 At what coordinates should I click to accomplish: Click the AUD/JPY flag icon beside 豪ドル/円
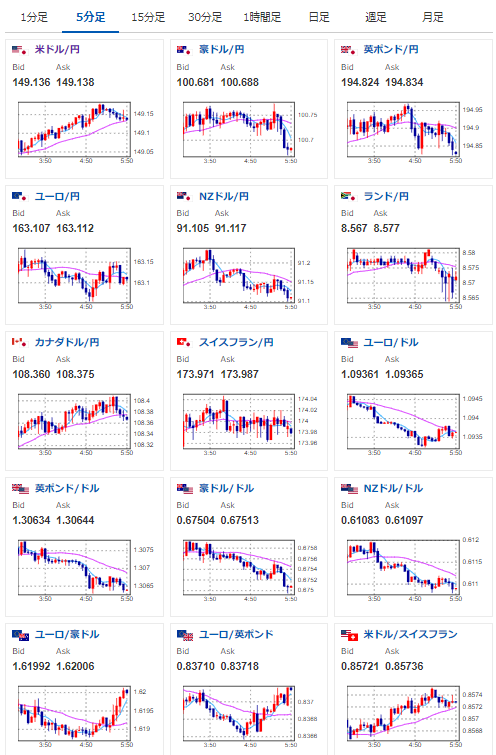[x=183, y=50]
